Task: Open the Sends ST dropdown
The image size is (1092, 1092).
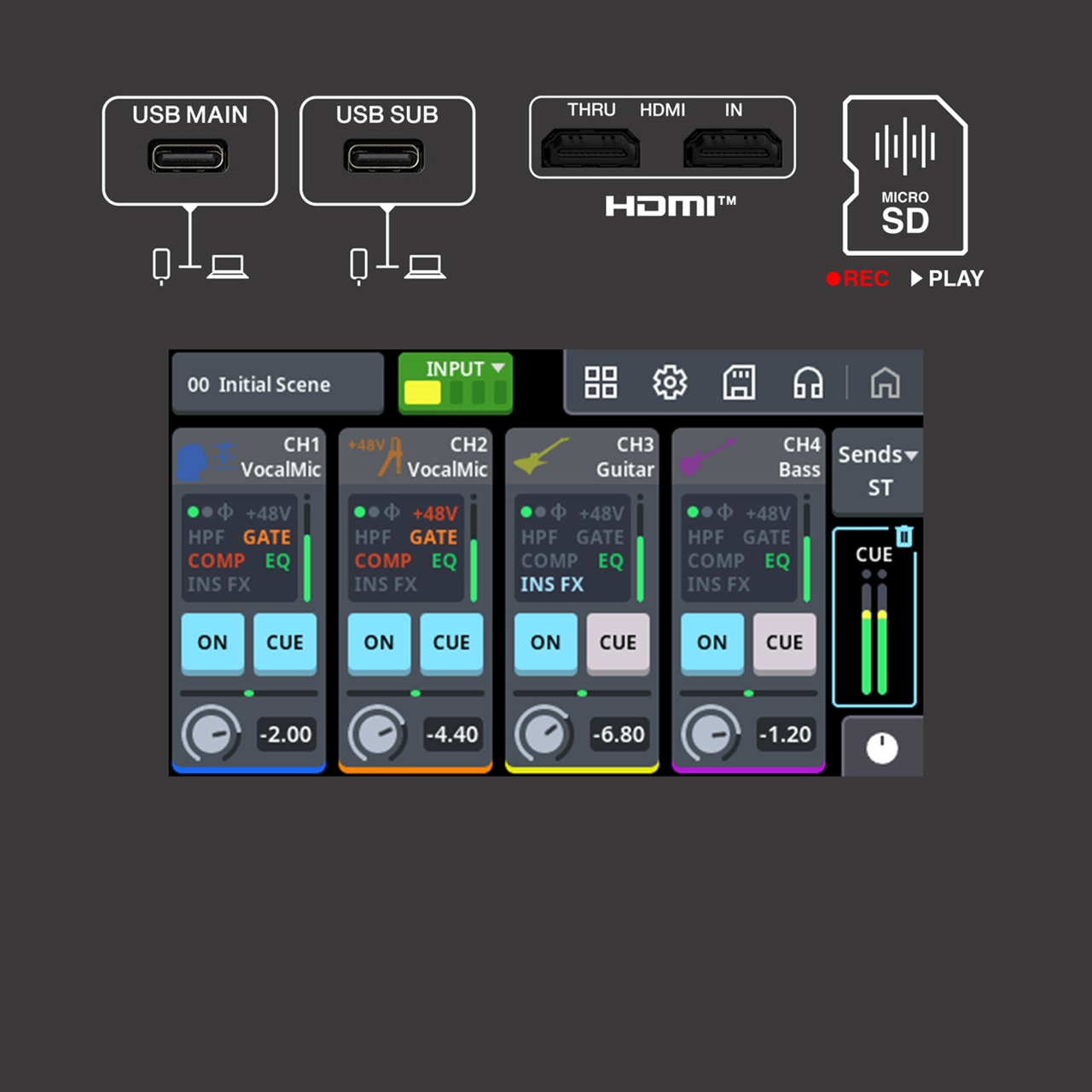Action: coord(877,470)
